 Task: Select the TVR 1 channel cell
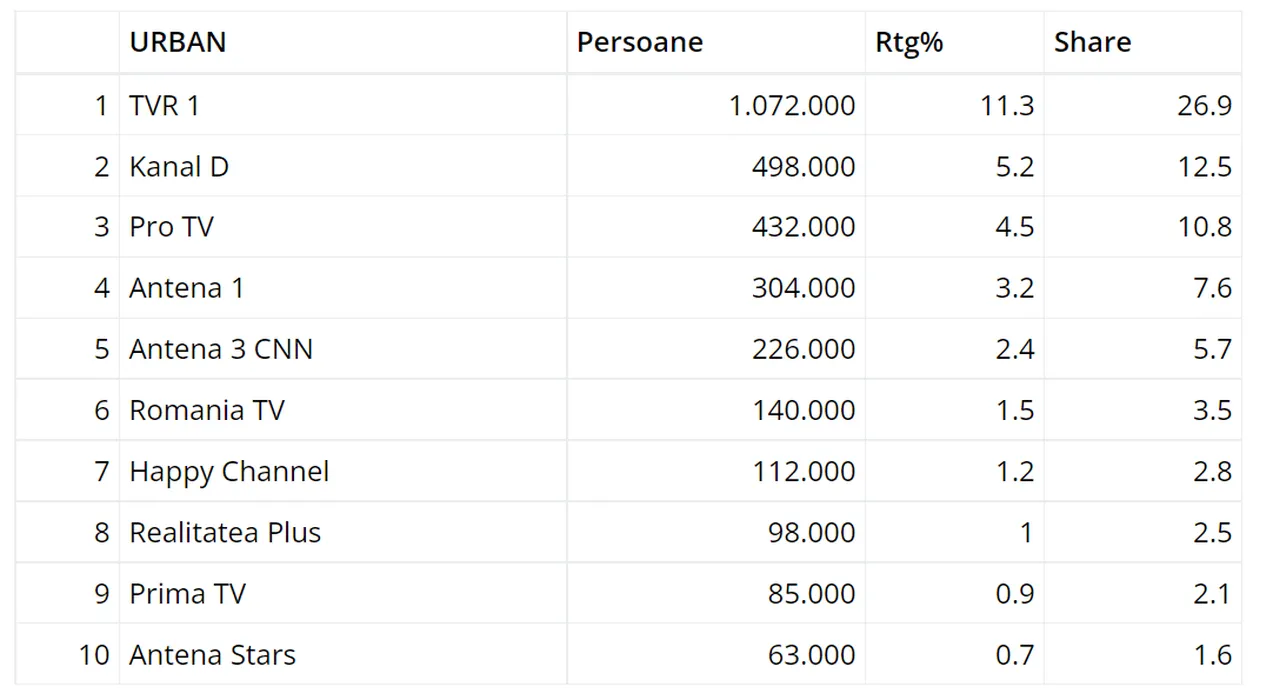point(164,105)
